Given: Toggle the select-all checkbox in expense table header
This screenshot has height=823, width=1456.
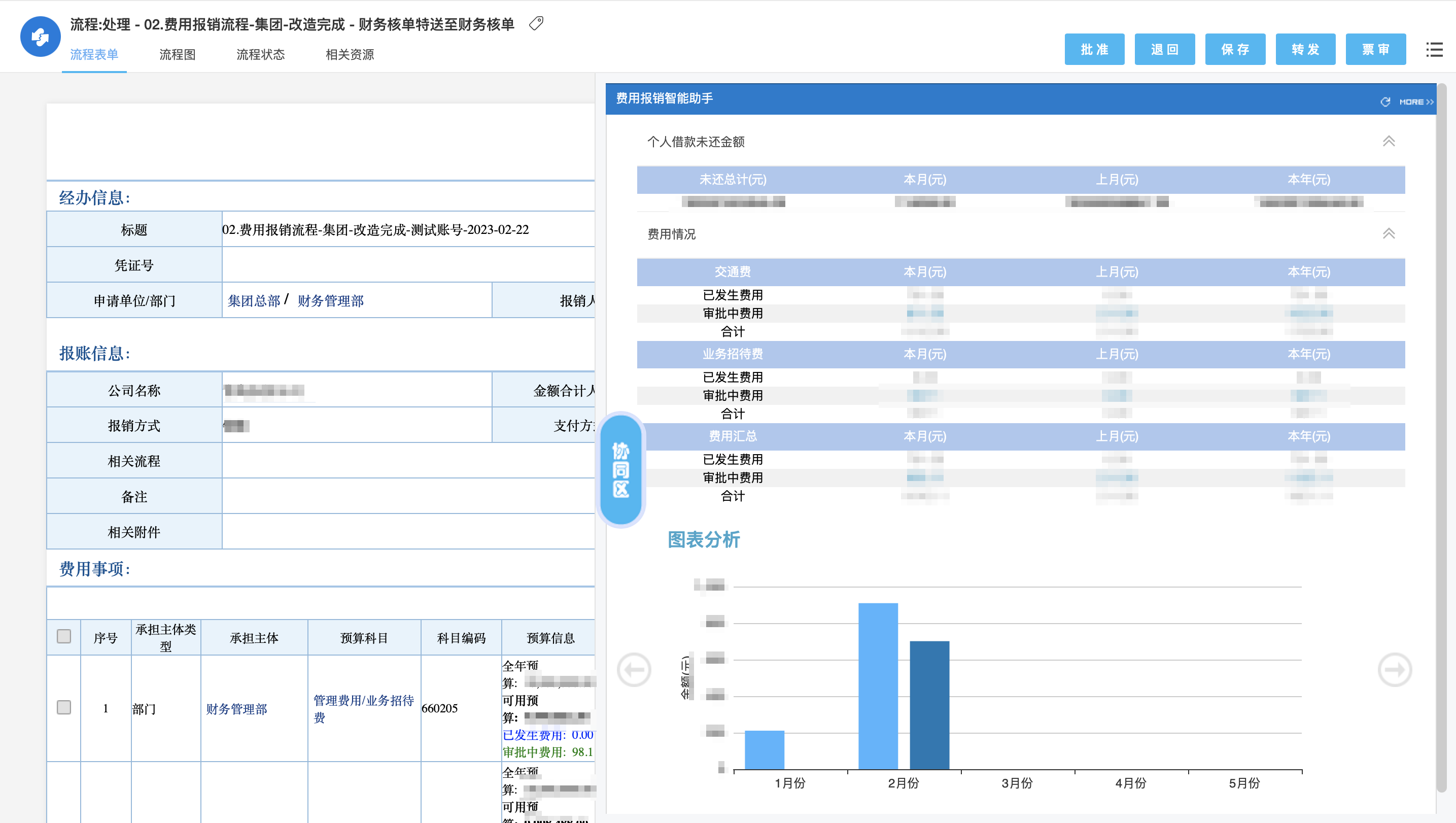Looking at the screenshot, I should coord(64,636).
